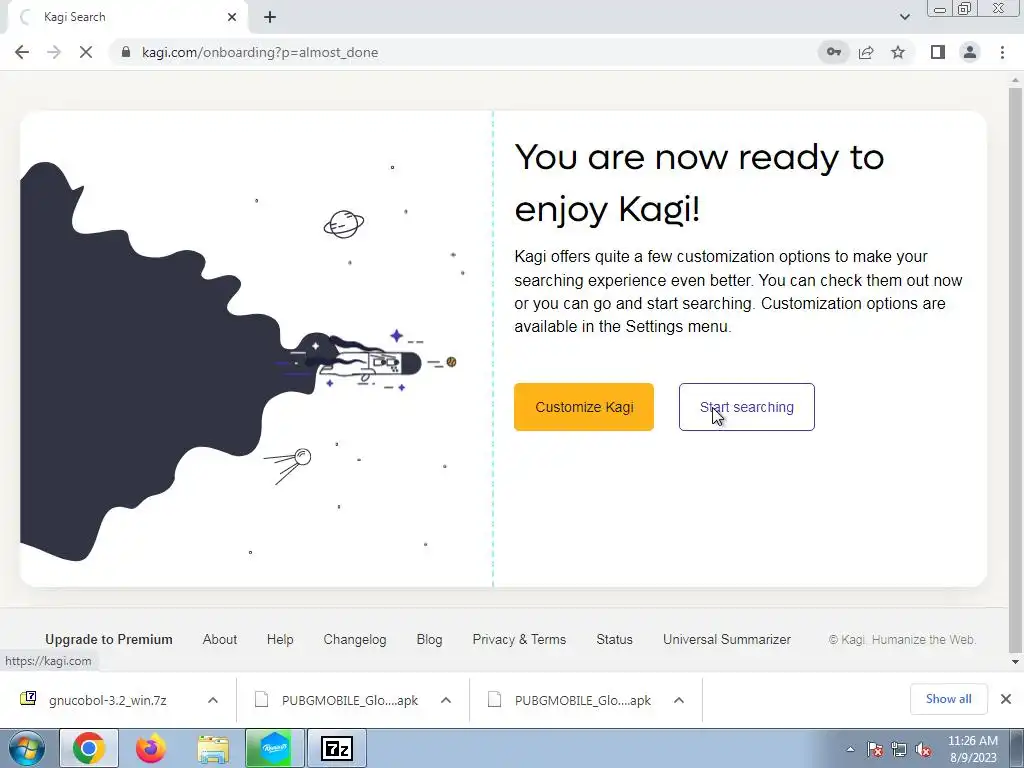Close the Kagi Search tab

[232, 17]
